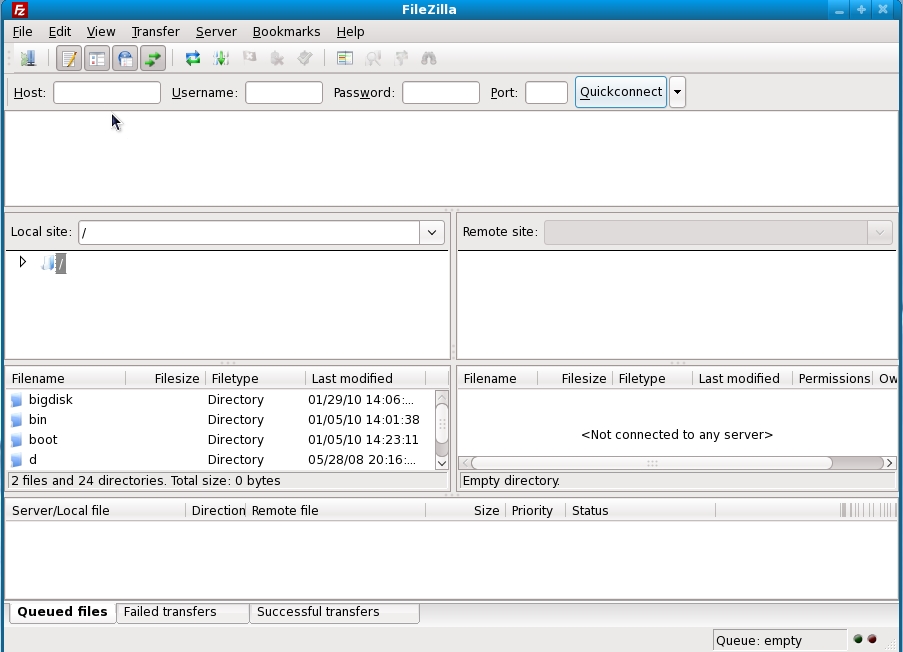Expand the root directory tree node

click(22, 262)
